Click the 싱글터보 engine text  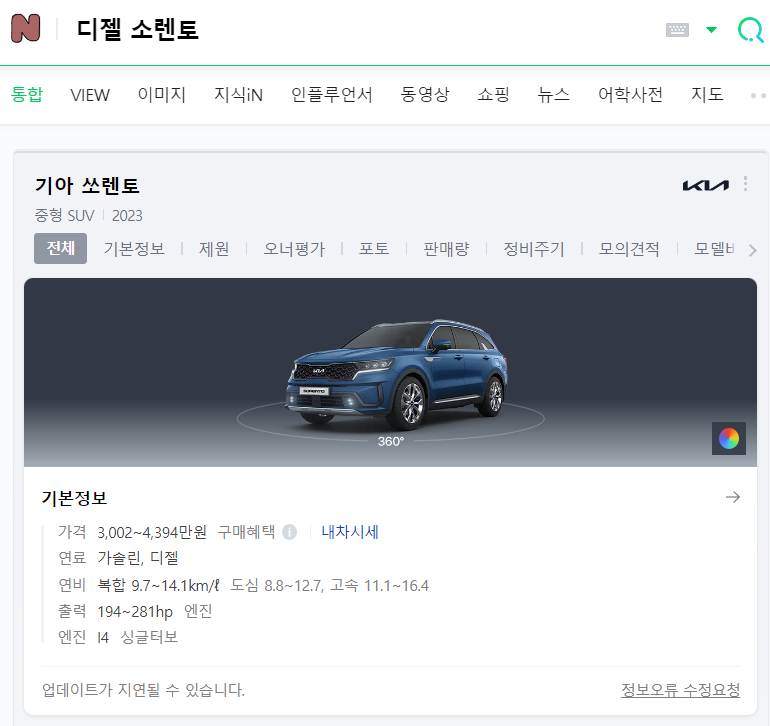(149, 637)
